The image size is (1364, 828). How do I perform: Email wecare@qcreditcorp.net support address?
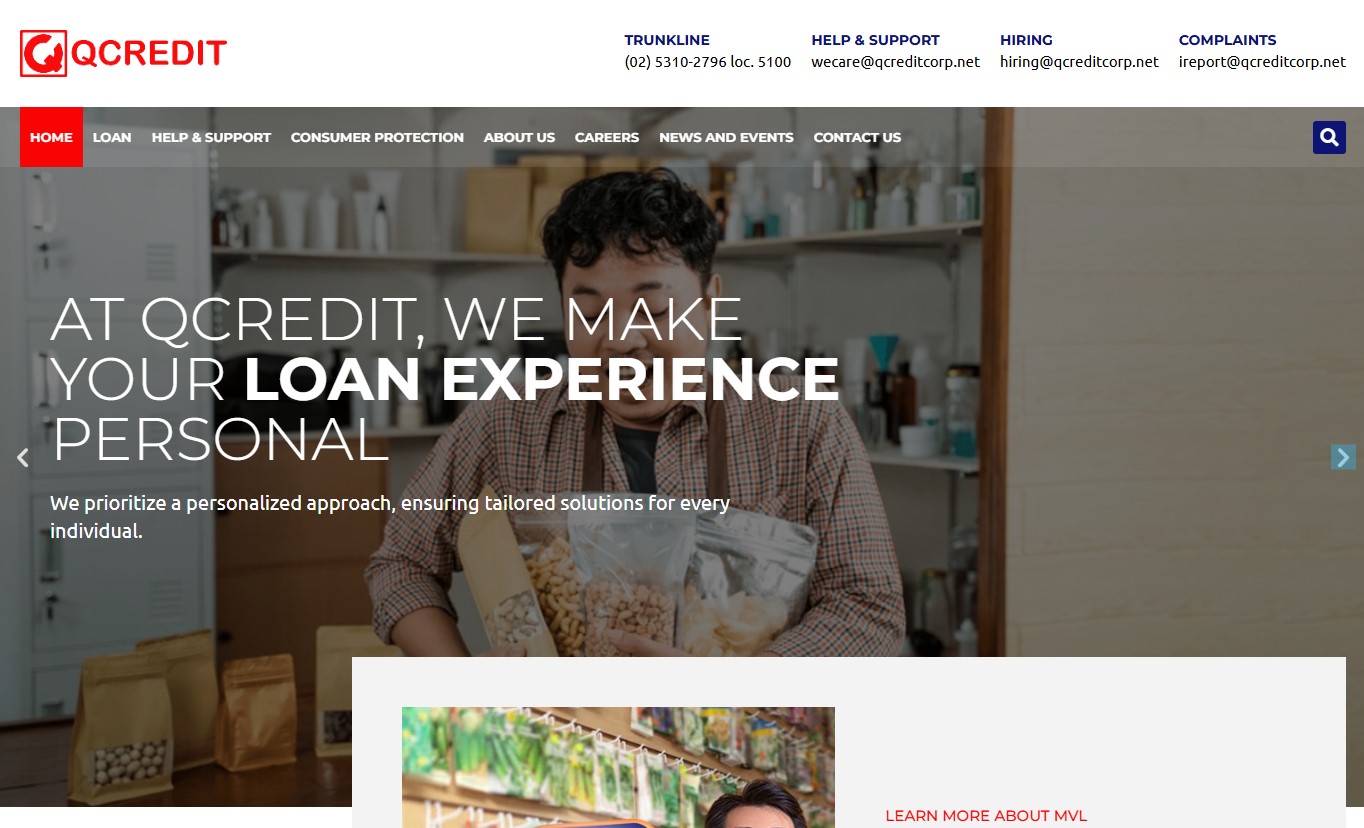click(895, 62)
